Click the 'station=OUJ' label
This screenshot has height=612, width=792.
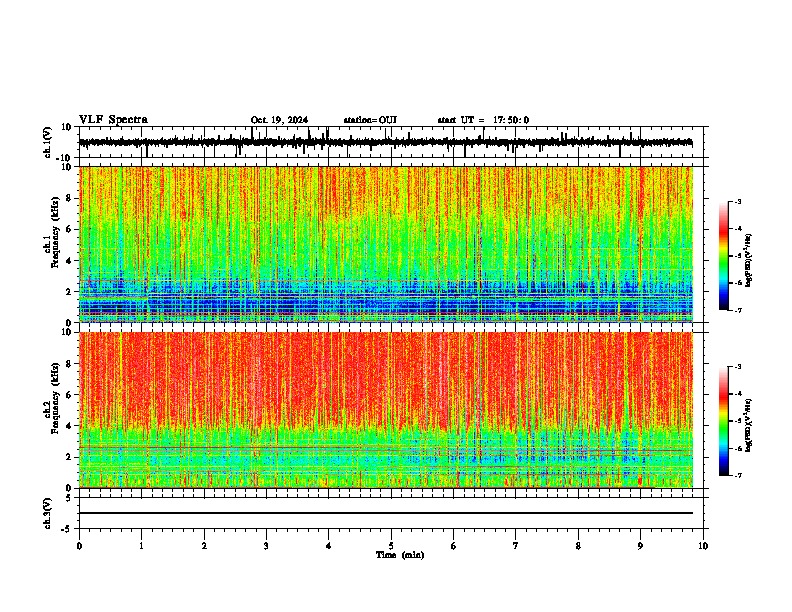tap(370, 120)
